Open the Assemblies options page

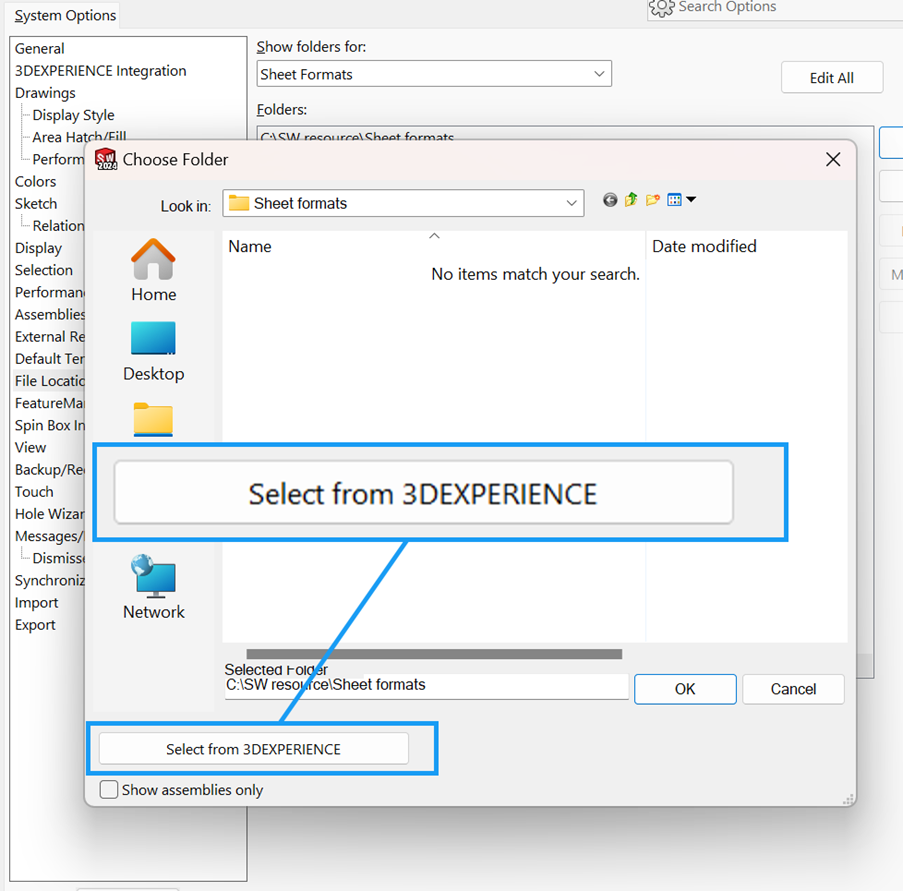click(x=50, y=314)
